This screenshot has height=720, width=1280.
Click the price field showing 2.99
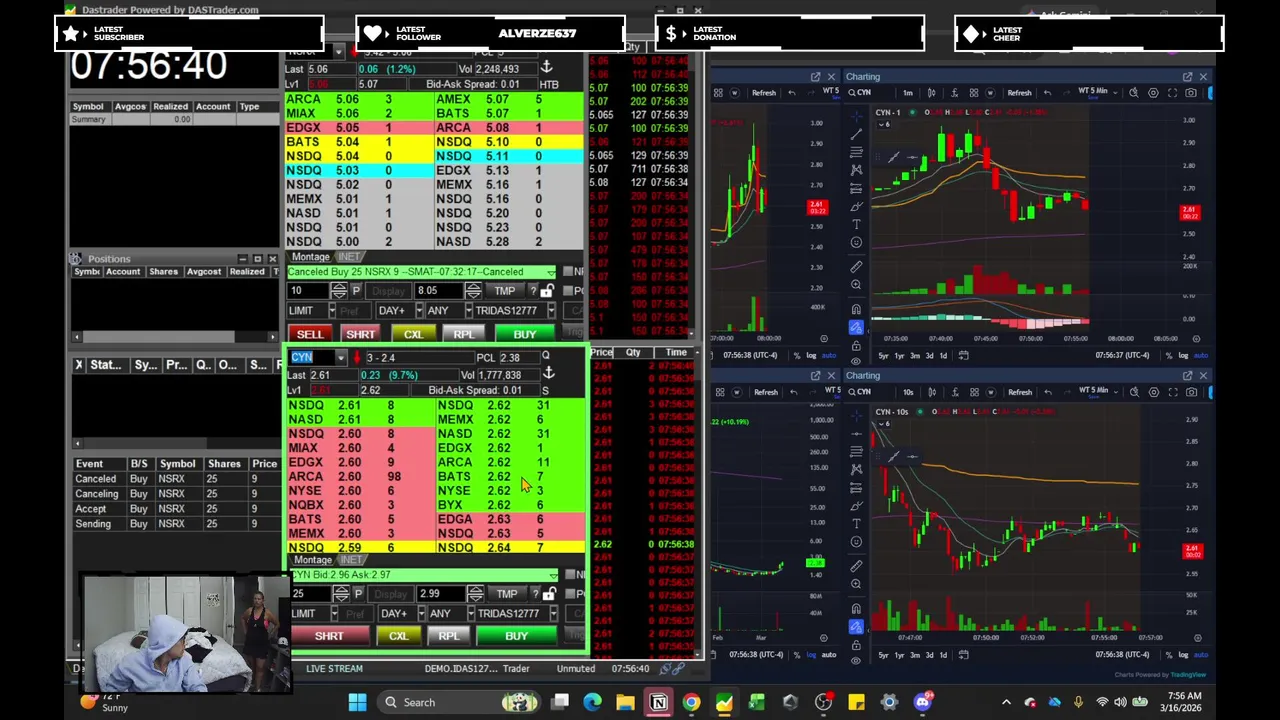click(441, 594)
